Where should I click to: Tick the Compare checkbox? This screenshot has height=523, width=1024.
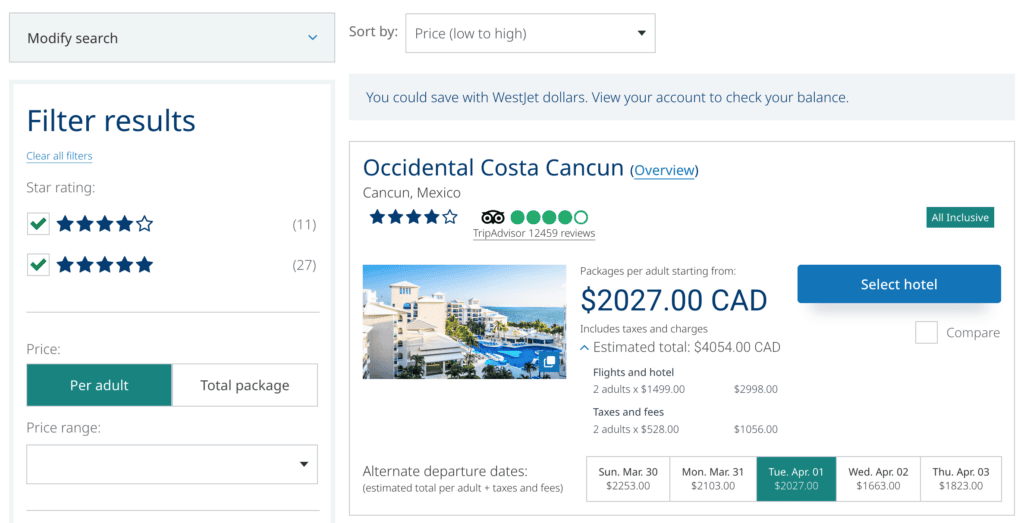[926, 333]
